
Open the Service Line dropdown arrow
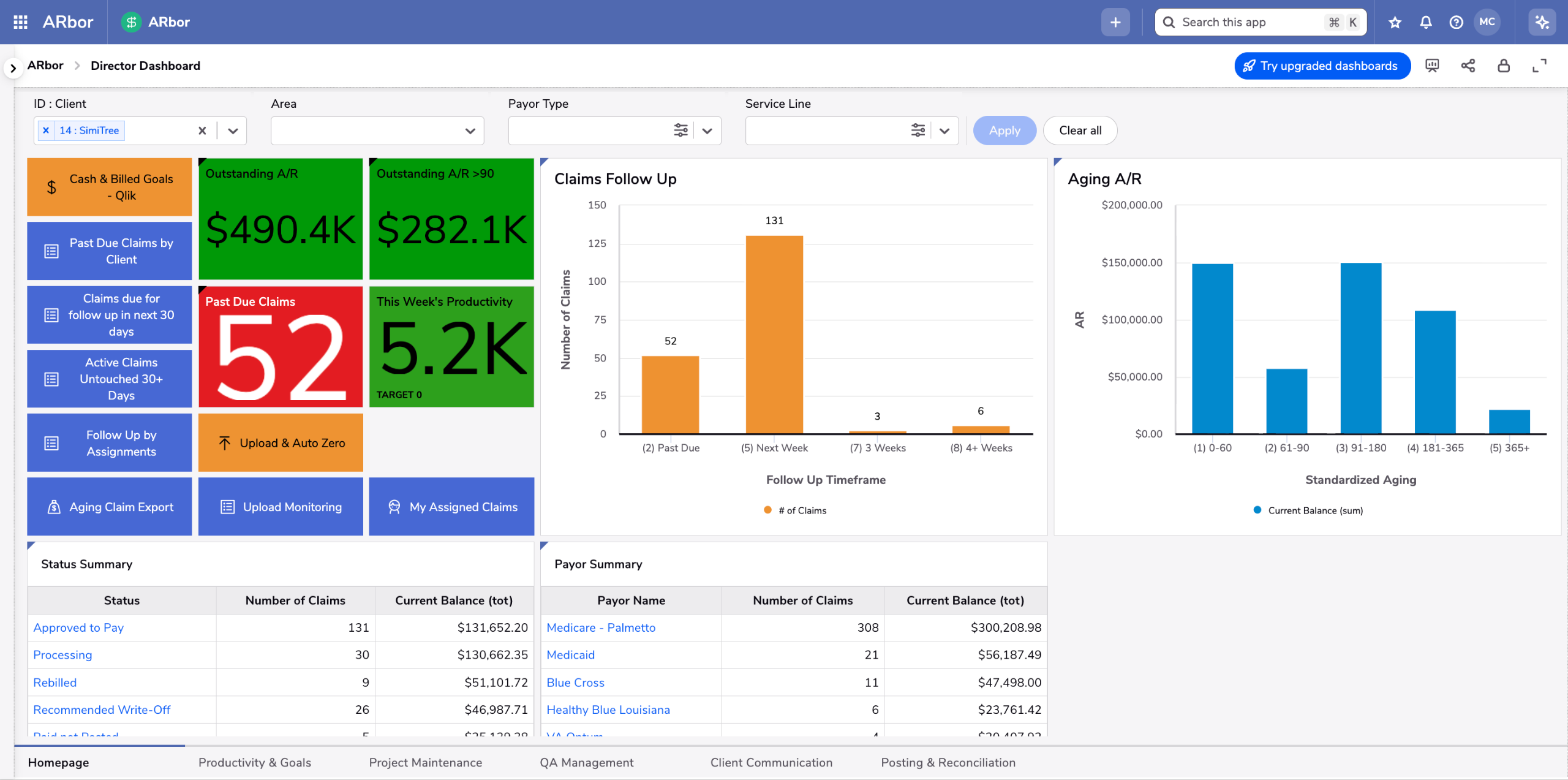point(944,131)
